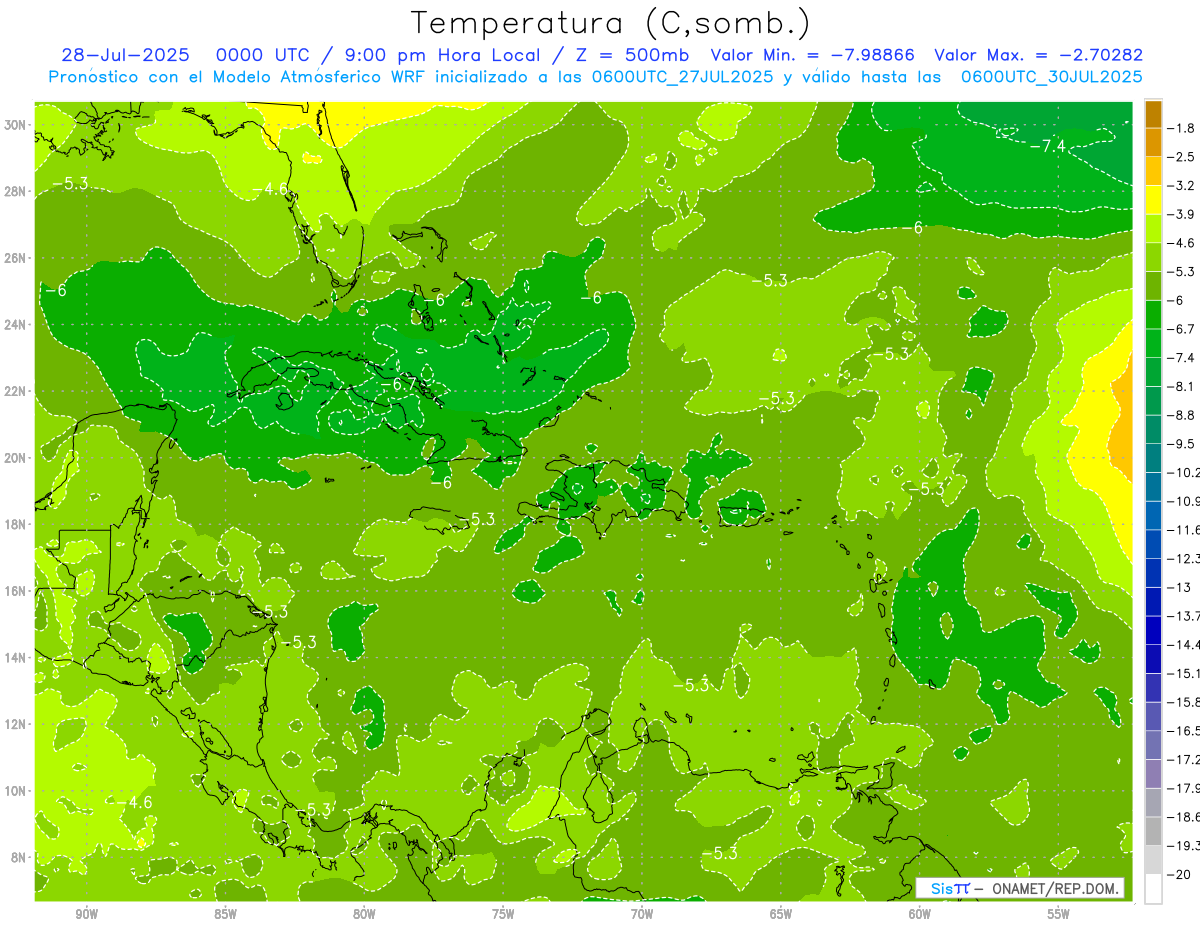1200x927 pixels.
Task: Click the -3.9 legend value
Action: click(x=1182, y=214)
